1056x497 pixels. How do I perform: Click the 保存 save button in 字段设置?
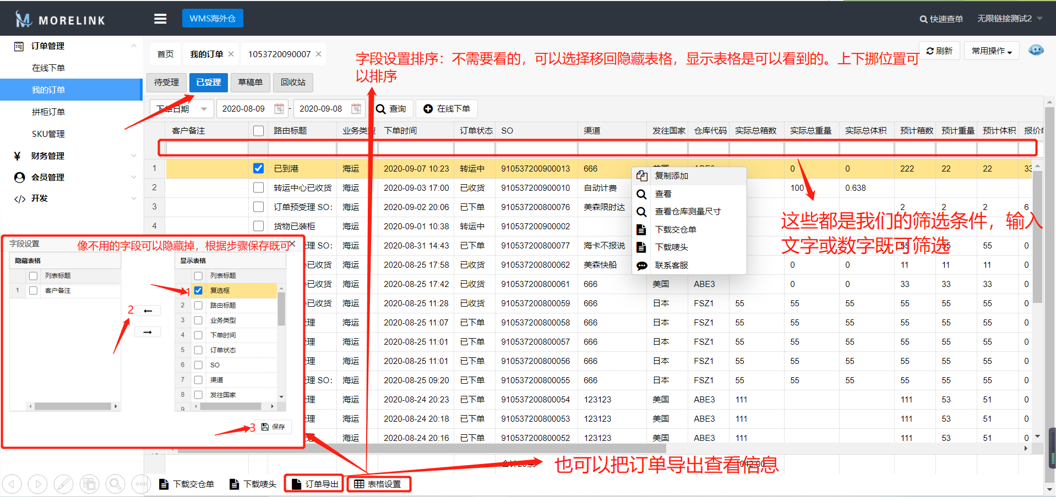pos(273,426)
